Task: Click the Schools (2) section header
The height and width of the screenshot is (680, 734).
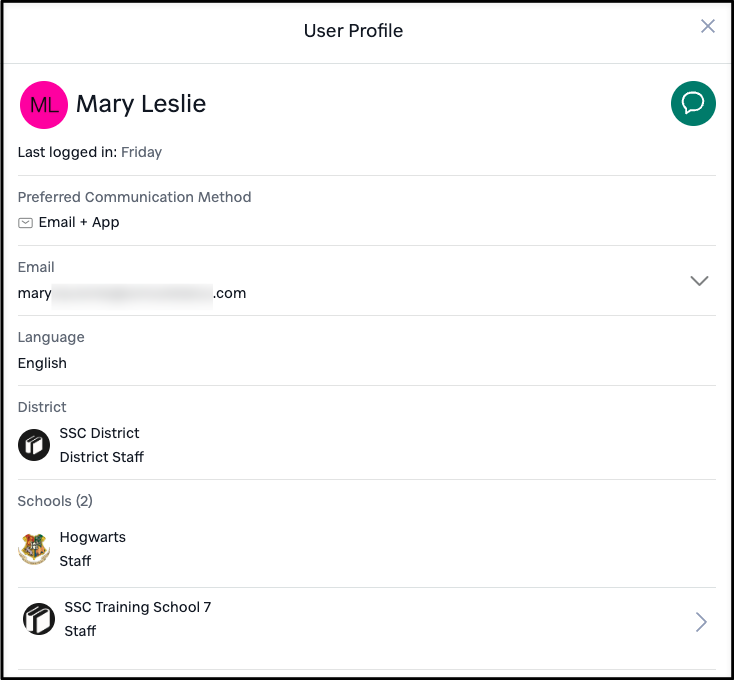Action: (x=55, y=501)
